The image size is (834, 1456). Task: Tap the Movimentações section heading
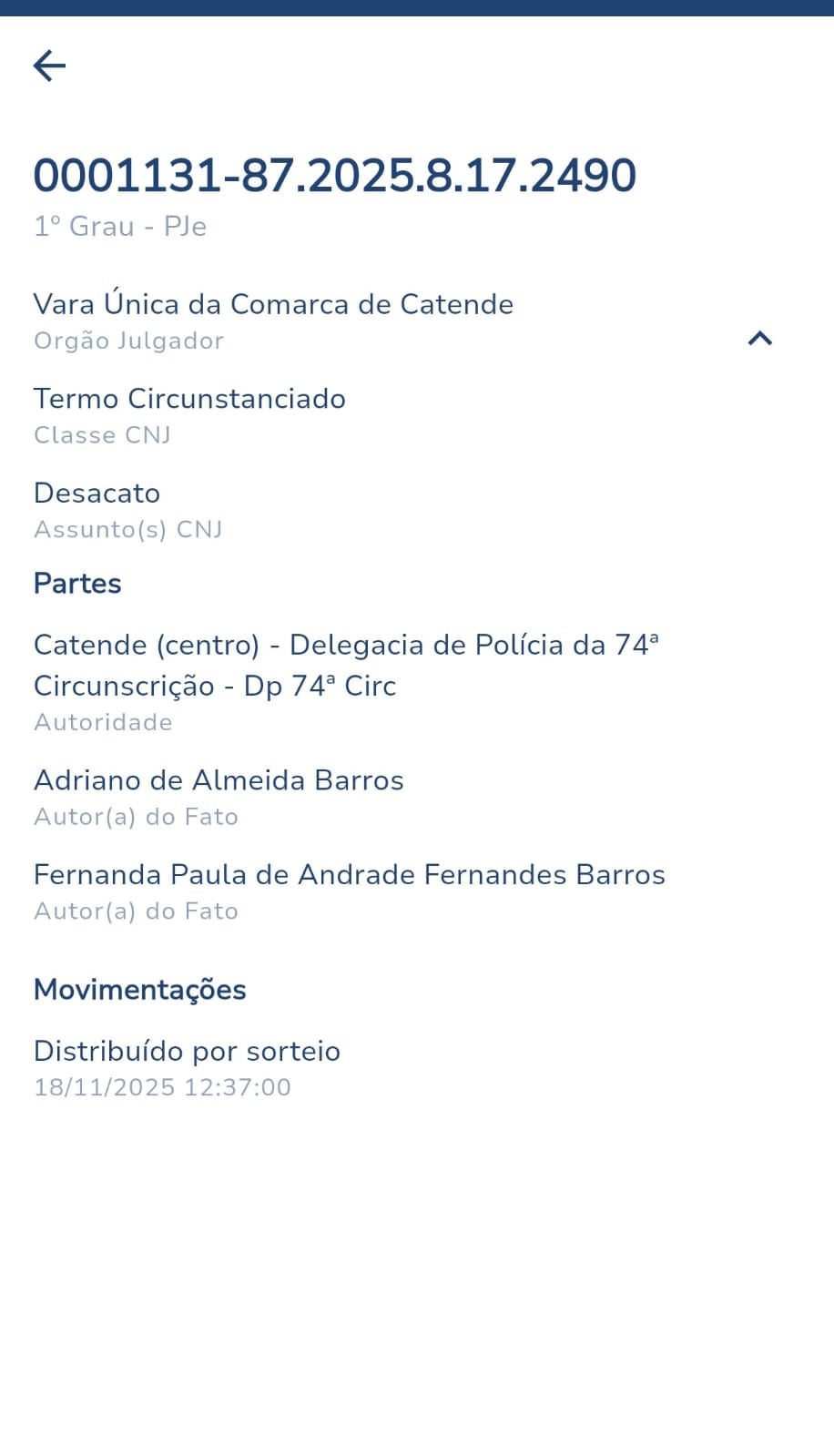pos(139,990)
